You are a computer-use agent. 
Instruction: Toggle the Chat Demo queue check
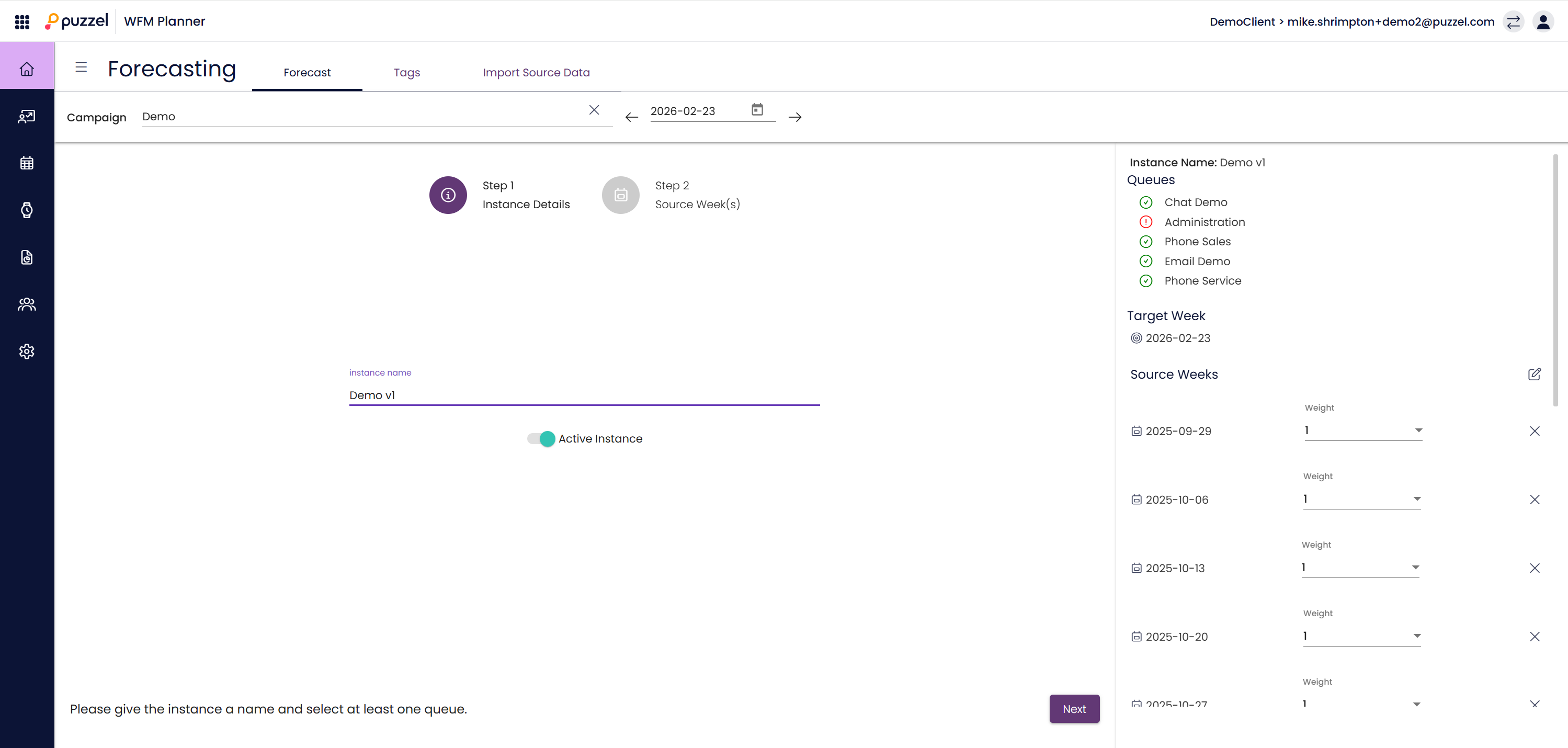coord(1145,202)
